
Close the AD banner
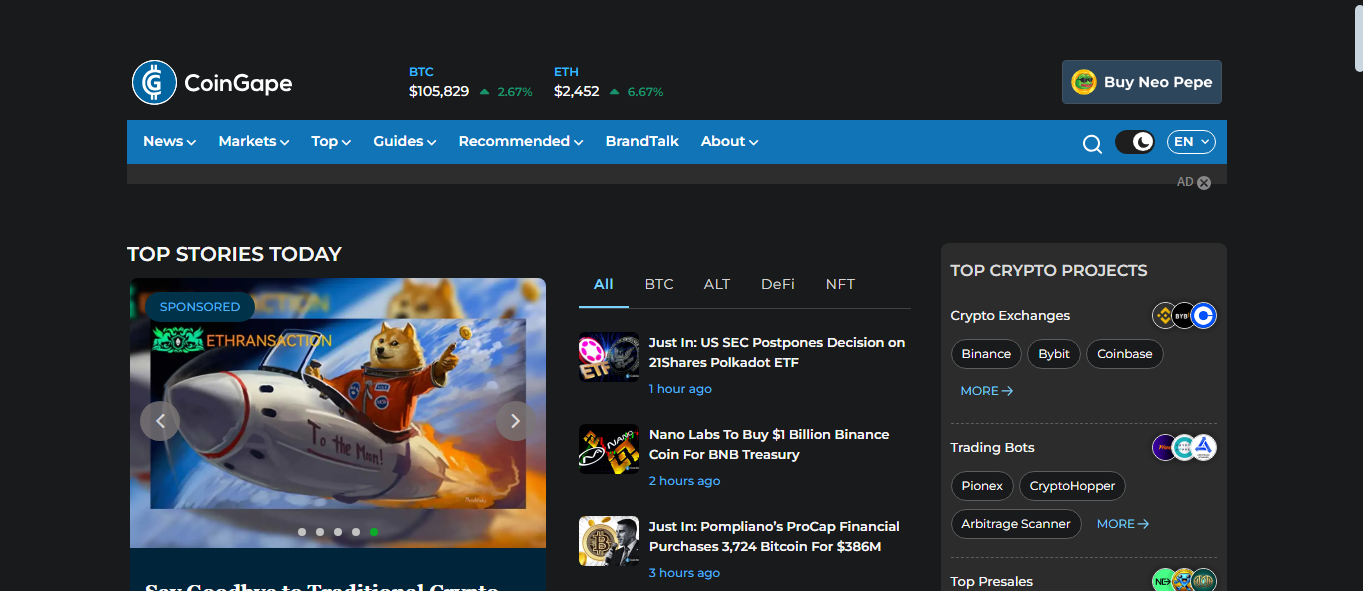click(1204, 183)
